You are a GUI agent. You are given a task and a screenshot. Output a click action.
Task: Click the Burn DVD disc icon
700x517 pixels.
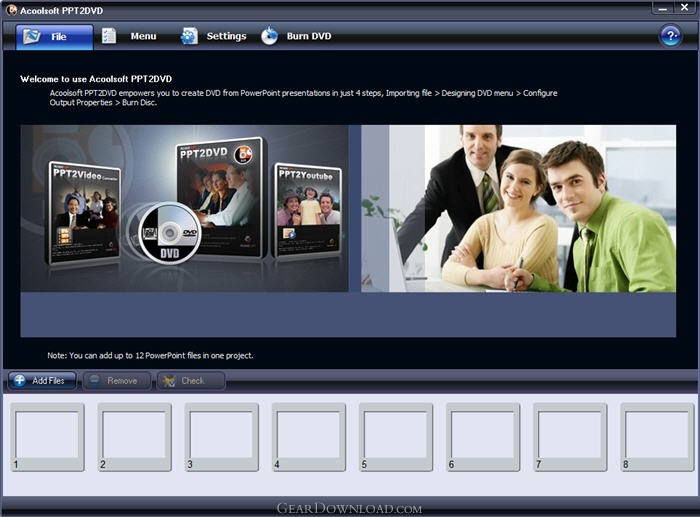pyautogui.click(x=269, y=36)
